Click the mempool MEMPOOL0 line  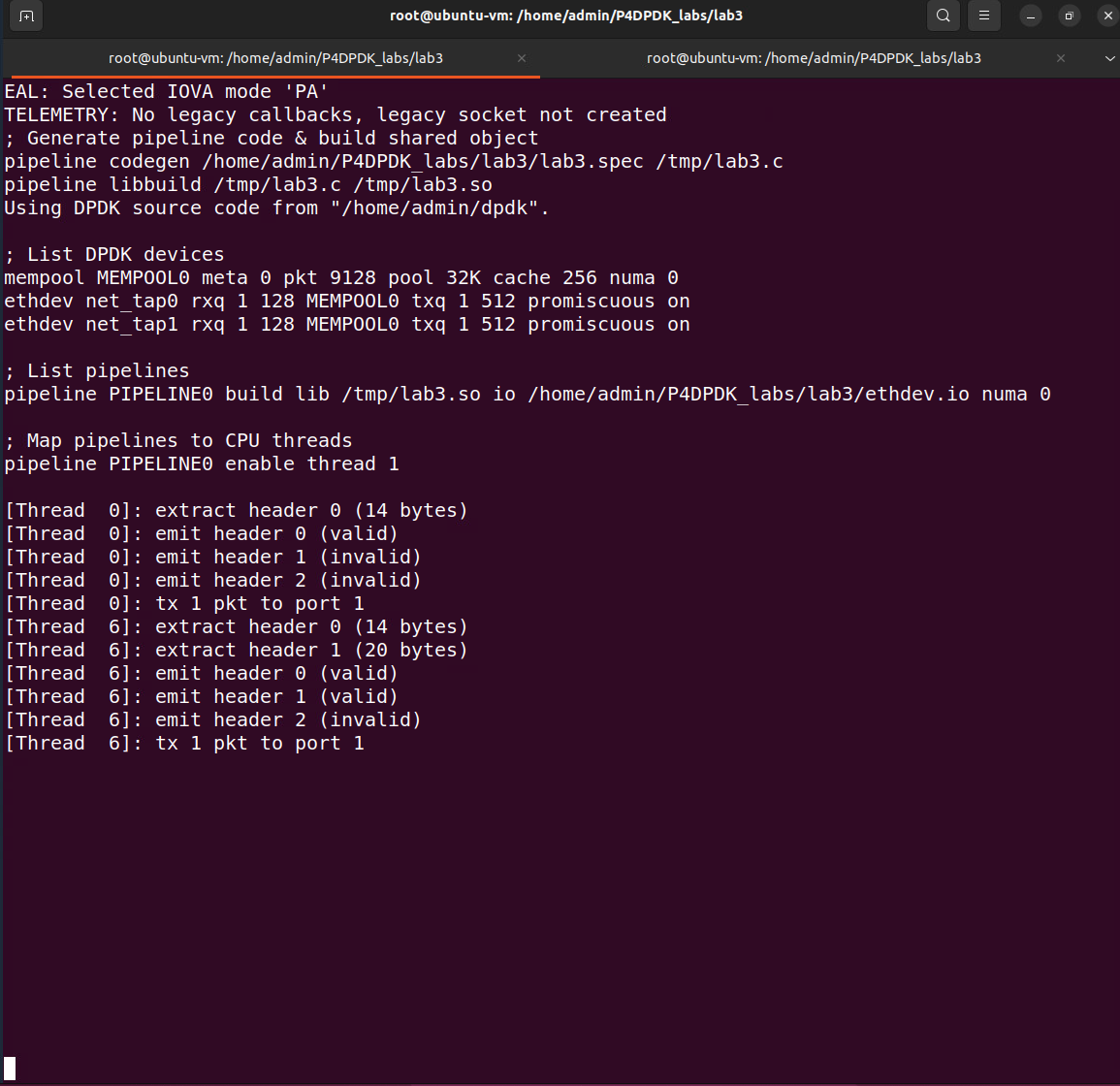pyautogui.click(x=340, y=278)
